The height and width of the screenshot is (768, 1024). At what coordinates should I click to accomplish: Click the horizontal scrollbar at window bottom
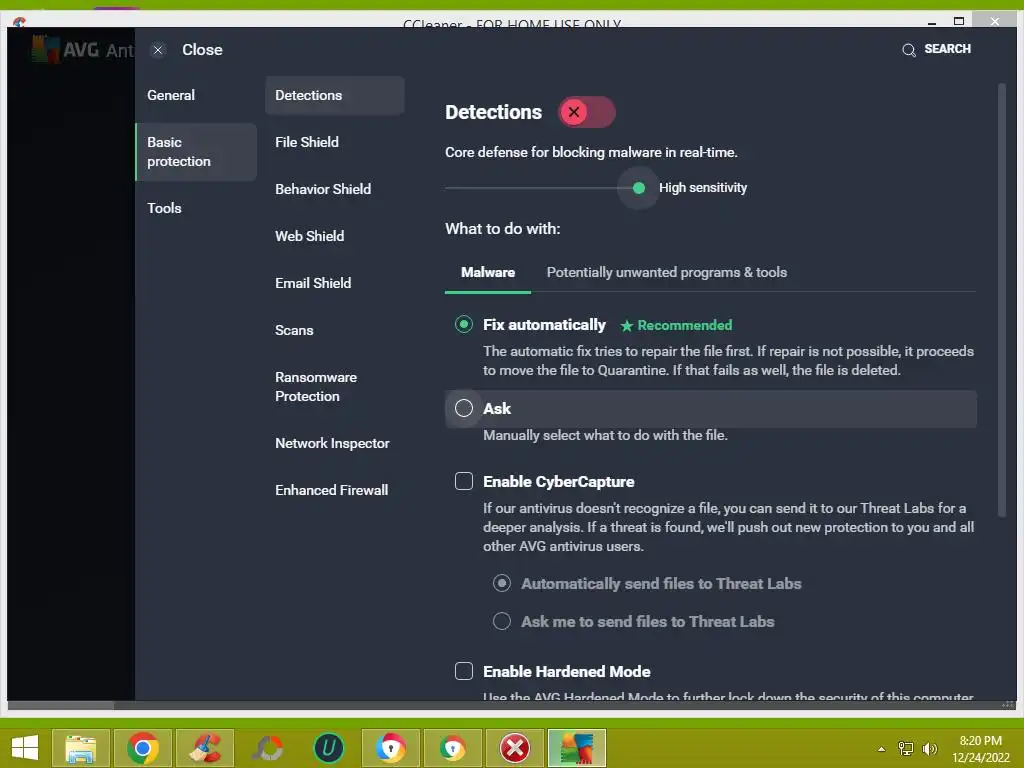[x=61, y=705]
